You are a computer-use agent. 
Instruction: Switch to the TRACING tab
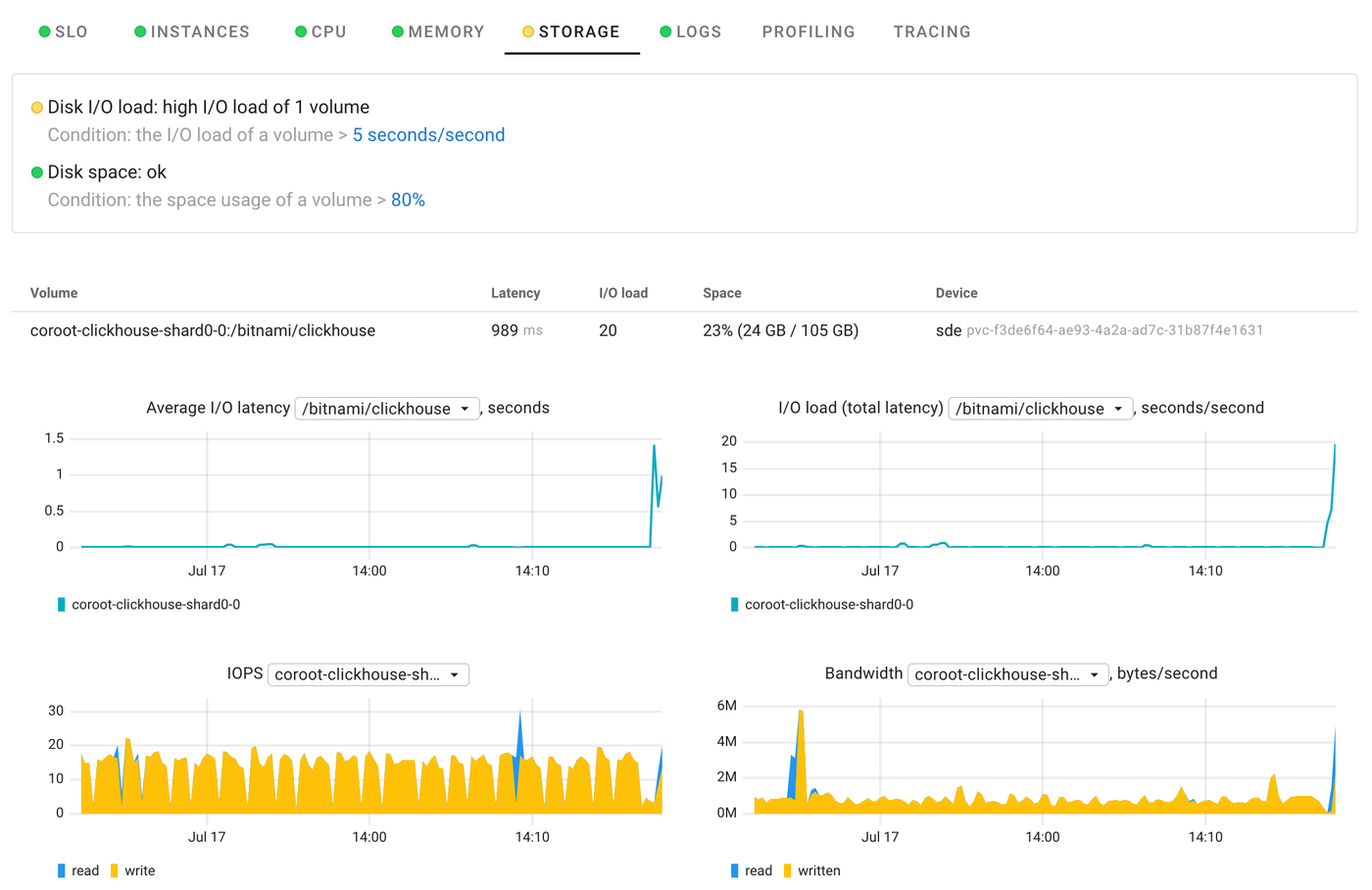point(932,31)
